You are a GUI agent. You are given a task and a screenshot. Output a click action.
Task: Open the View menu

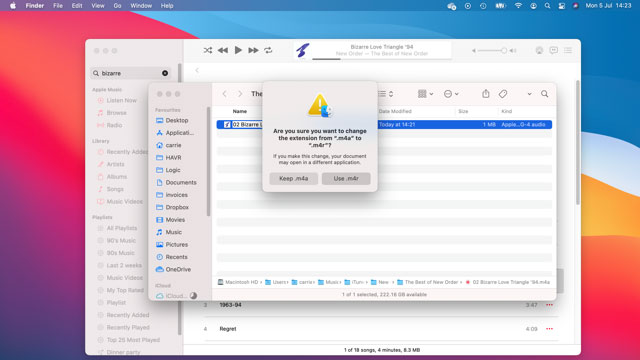tap(98, 6)
